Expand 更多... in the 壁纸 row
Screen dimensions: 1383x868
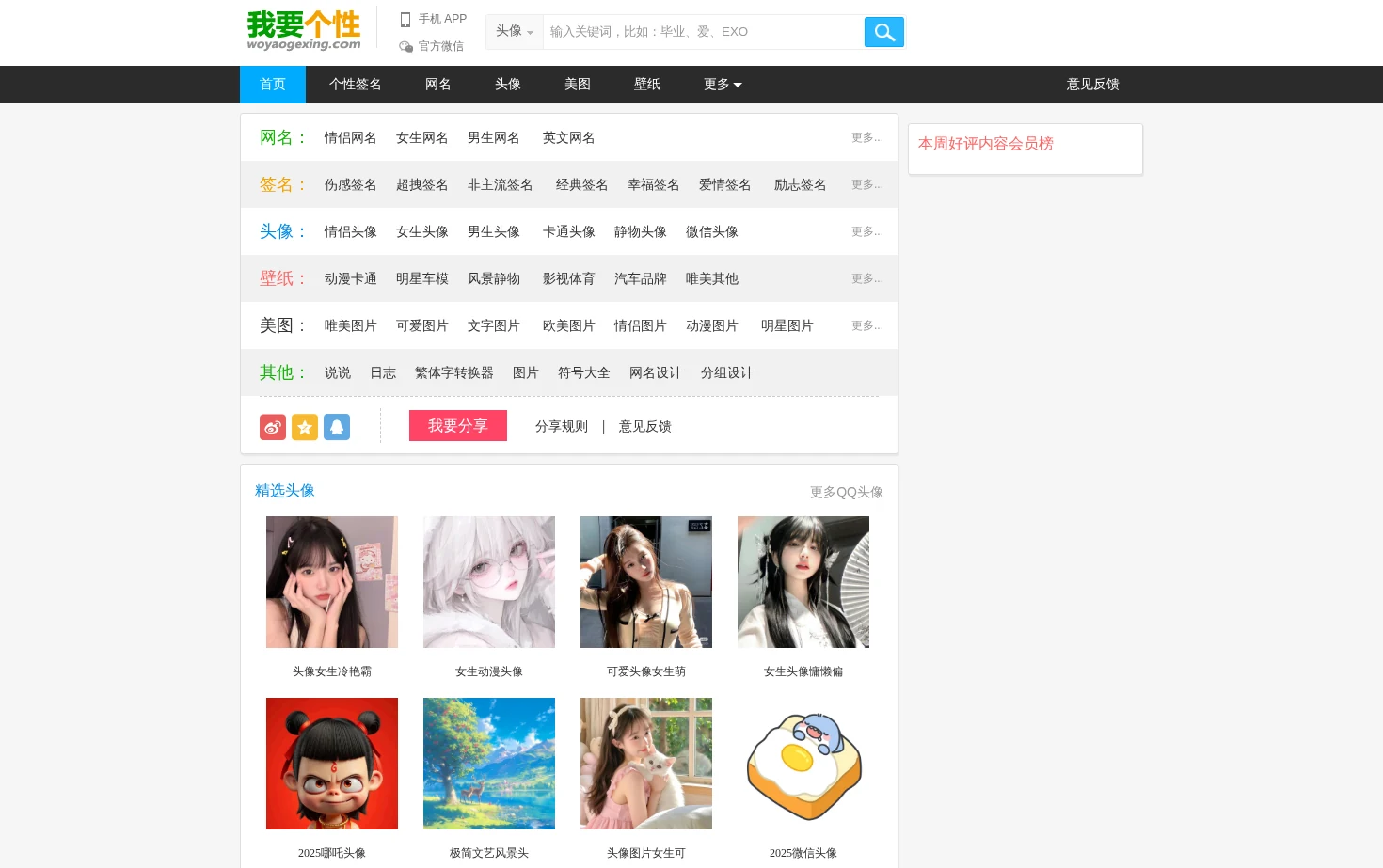click(866, 278)
